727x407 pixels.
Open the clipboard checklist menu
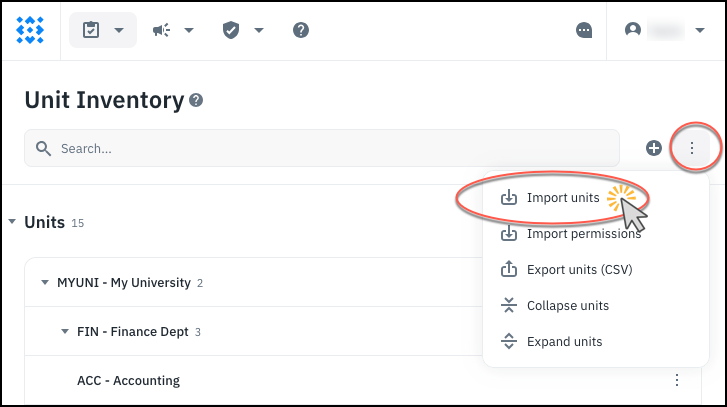tap(102, 30)
